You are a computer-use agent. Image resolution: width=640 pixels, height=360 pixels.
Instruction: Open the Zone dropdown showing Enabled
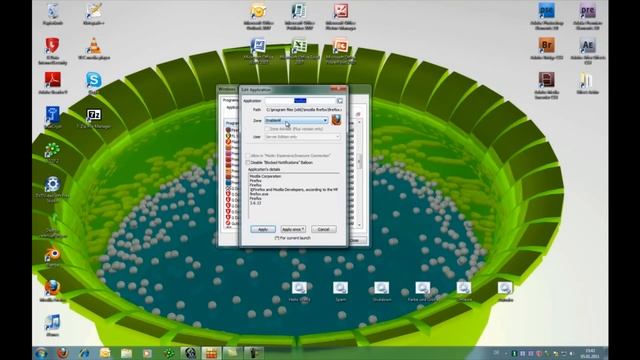(296, 120)
